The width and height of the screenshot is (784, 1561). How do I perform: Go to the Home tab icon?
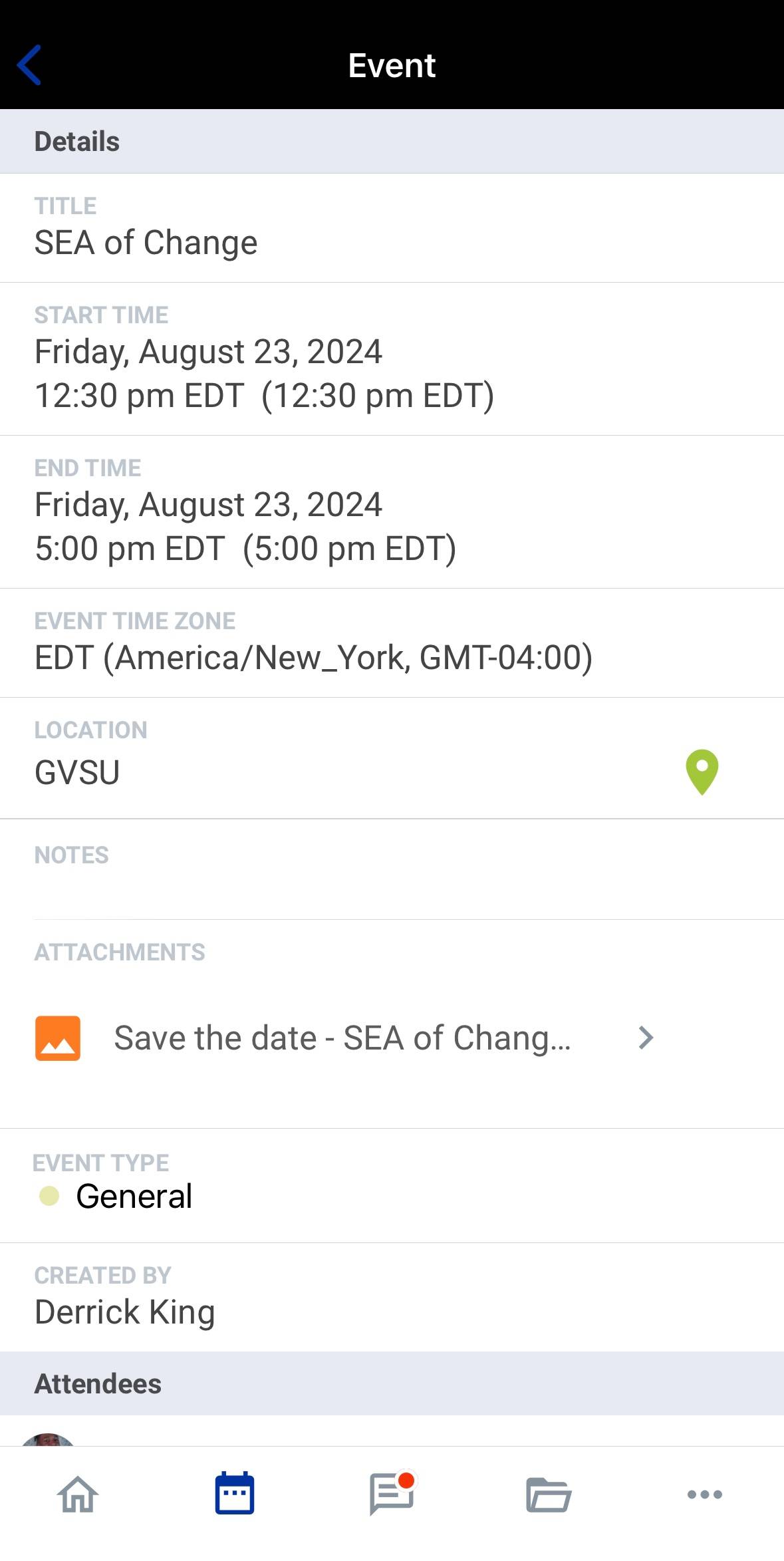[78, 1494]
